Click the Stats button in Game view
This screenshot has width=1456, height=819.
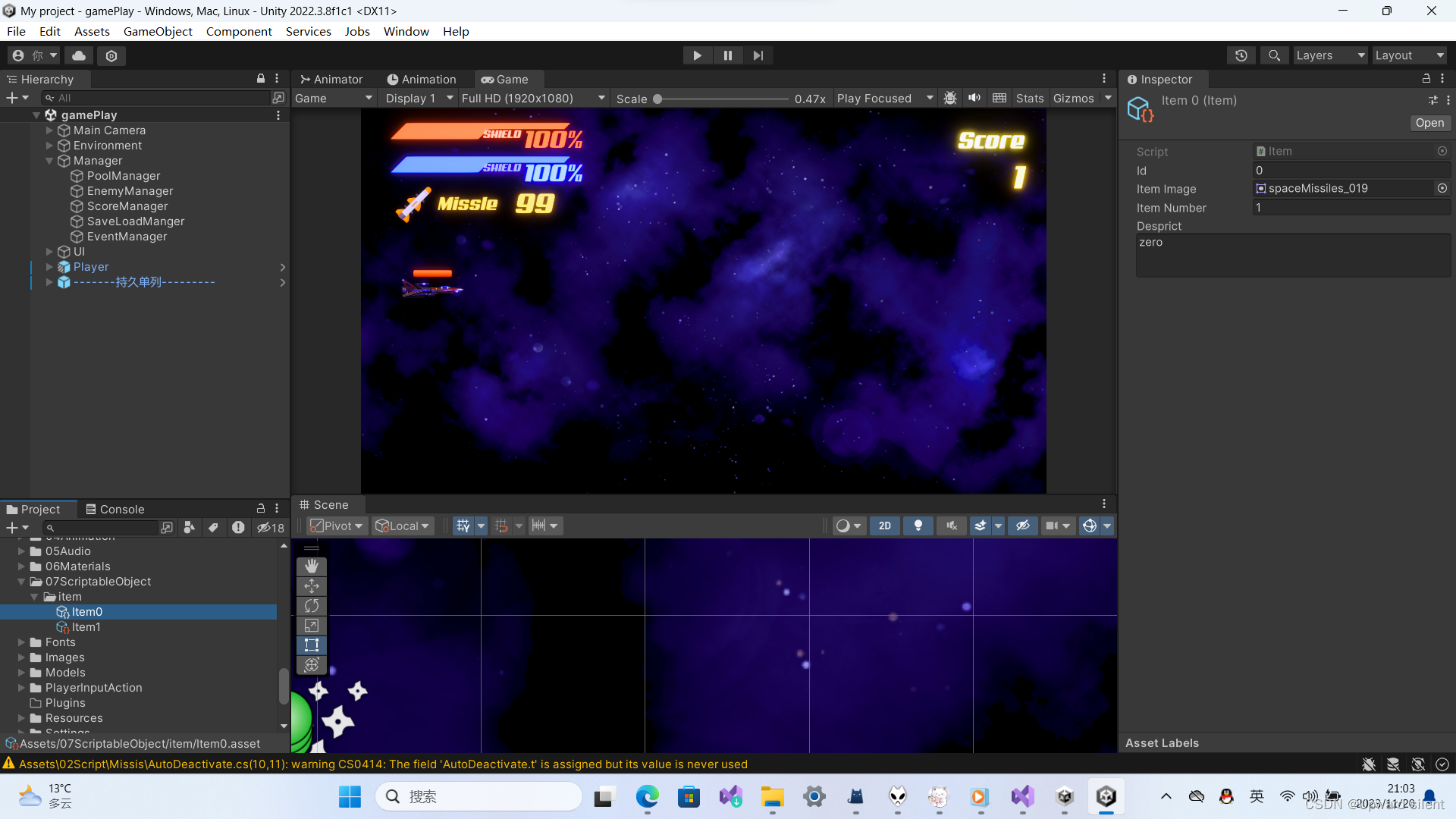pyautogui.click(x=1029, y=98)
